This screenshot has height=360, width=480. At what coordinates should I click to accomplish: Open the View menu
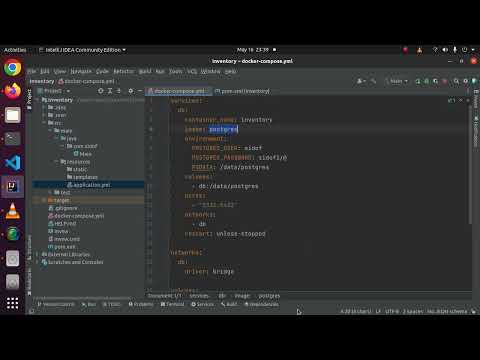click(60, 71)
